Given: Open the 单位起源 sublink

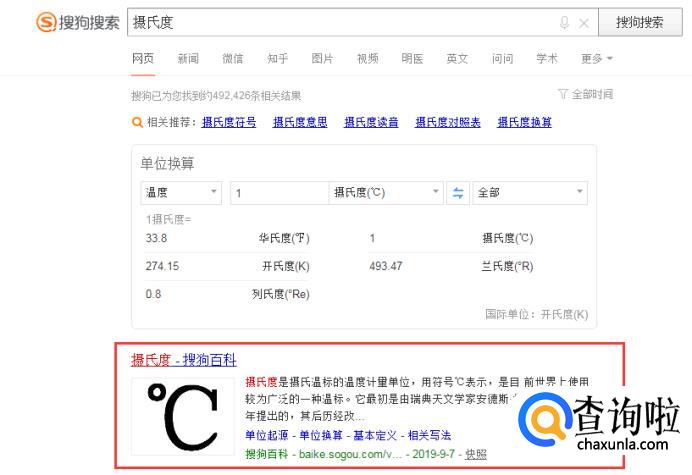Looking at the screenshot, I should pyautogui.click(x=267, y=435).
